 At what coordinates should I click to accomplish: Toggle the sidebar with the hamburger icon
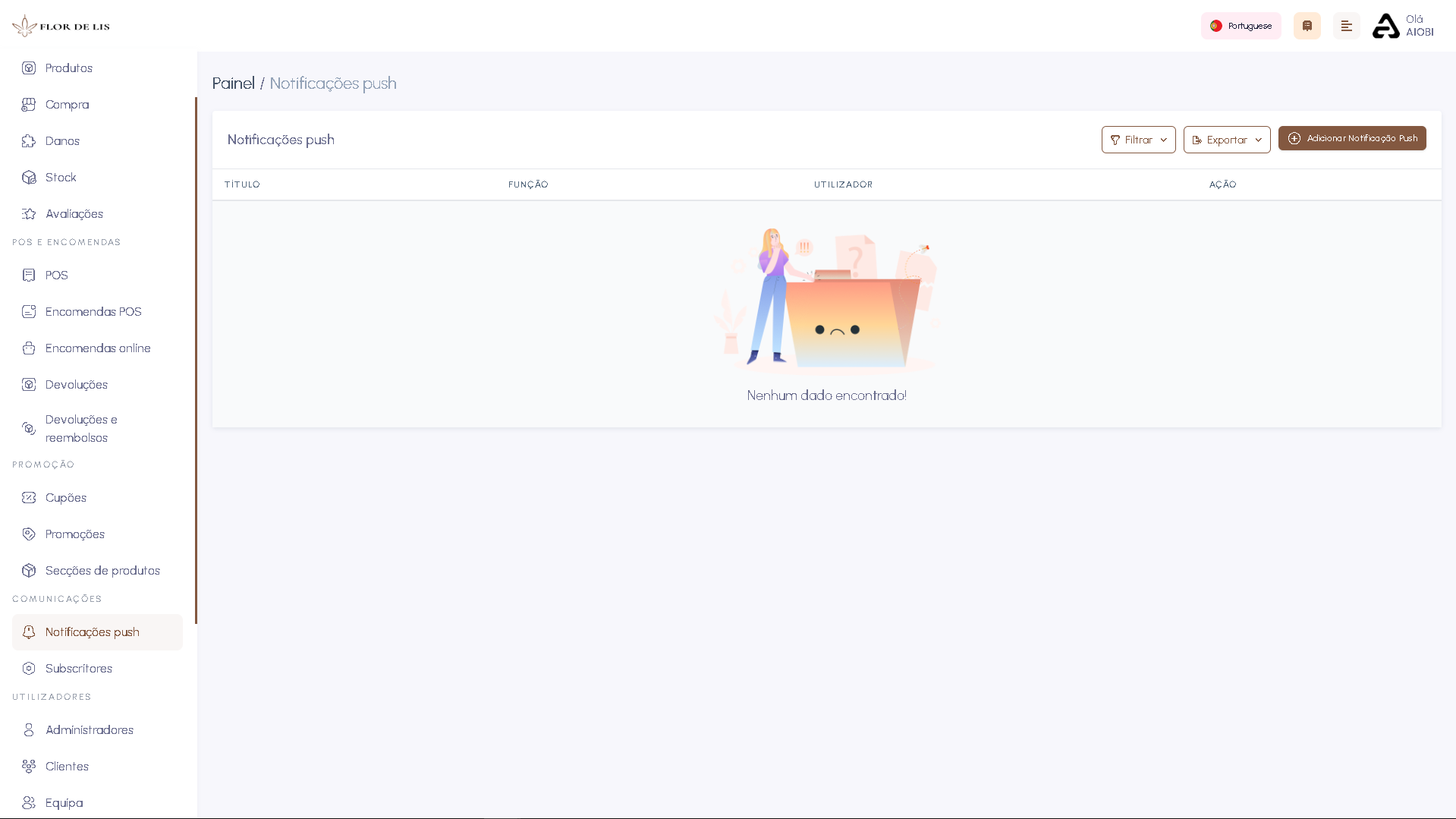(x=1347, y=26)
